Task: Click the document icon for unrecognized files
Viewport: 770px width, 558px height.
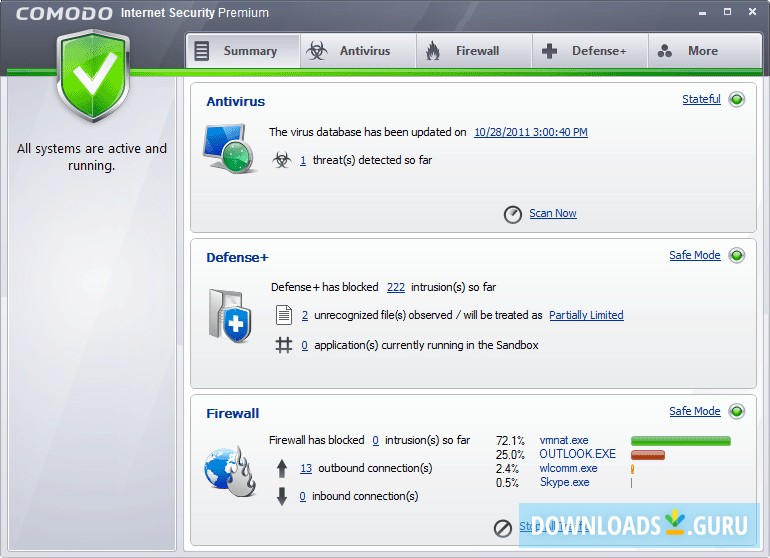Action: pos(283,315)
